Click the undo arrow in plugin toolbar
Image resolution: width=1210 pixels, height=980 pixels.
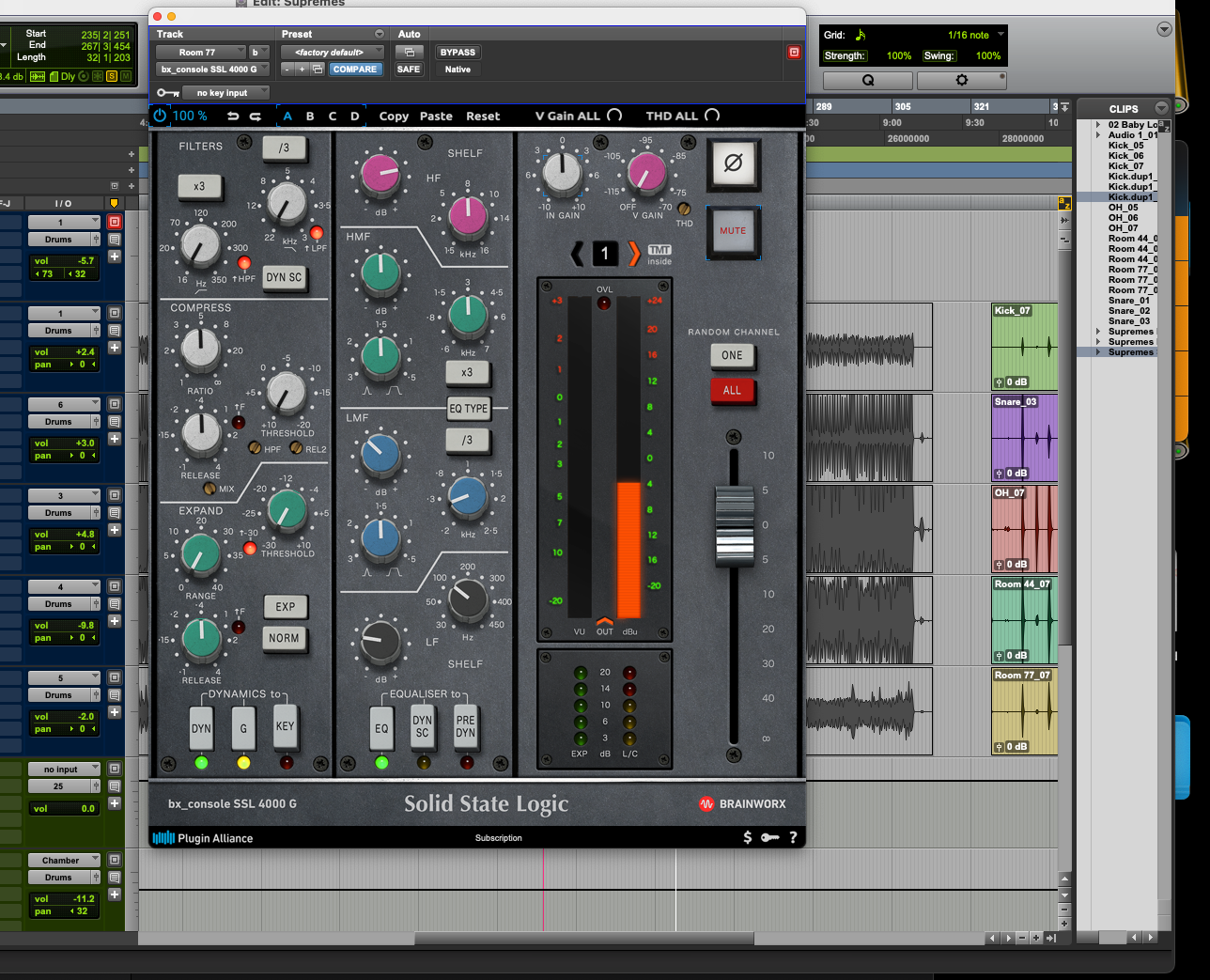pos(233,116)
